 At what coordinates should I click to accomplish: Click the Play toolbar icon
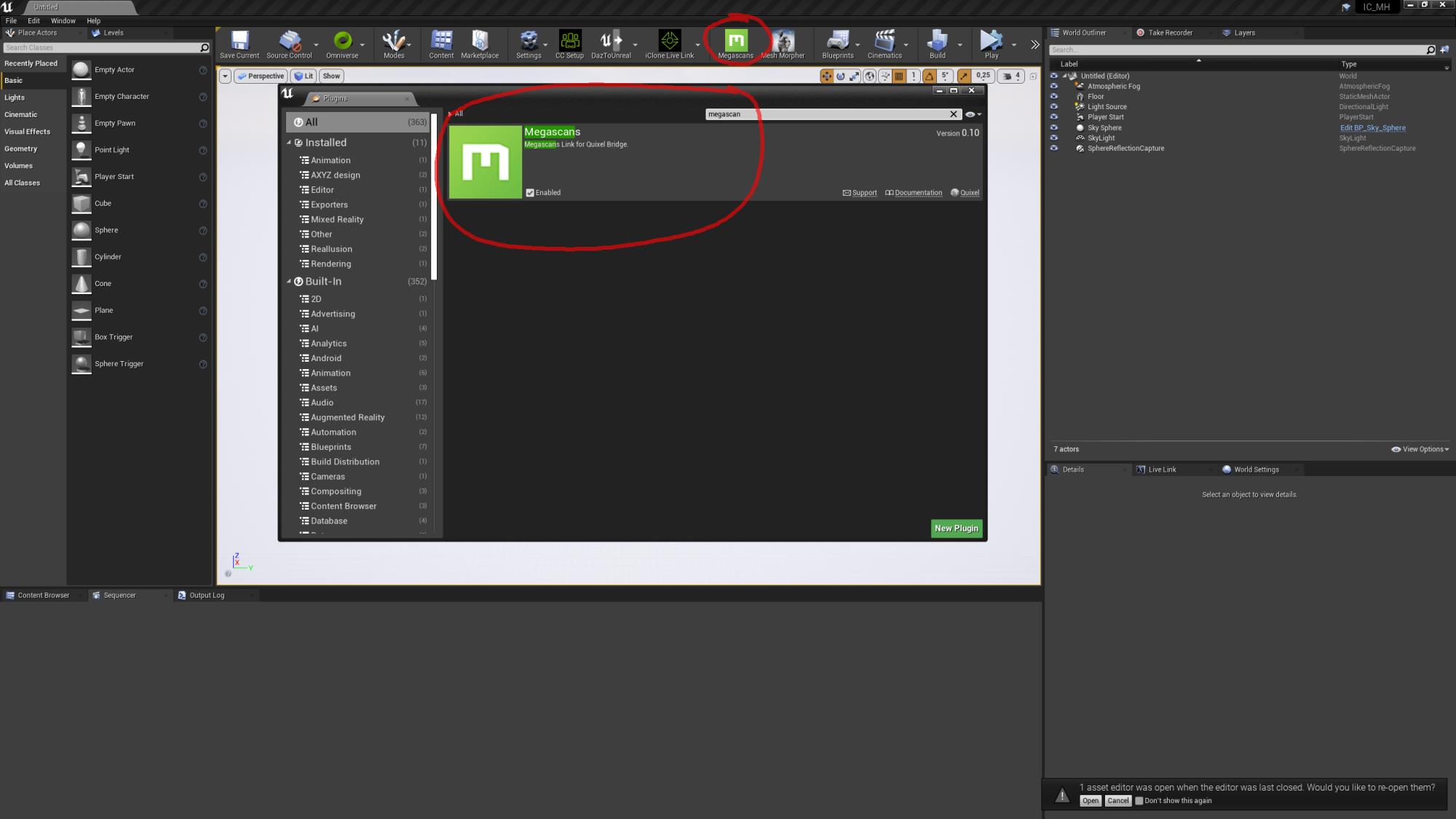click(x=992, y=44)
